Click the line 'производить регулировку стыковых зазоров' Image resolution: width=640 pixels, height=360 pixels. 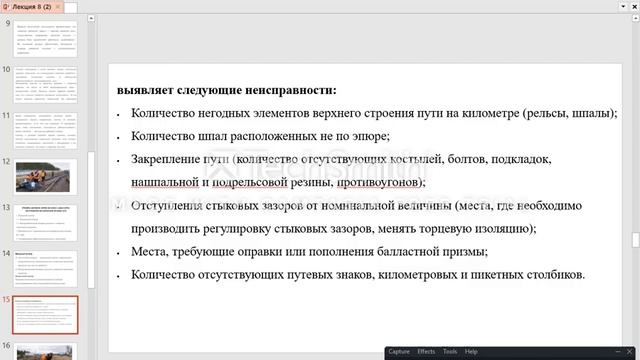[333, 229]
